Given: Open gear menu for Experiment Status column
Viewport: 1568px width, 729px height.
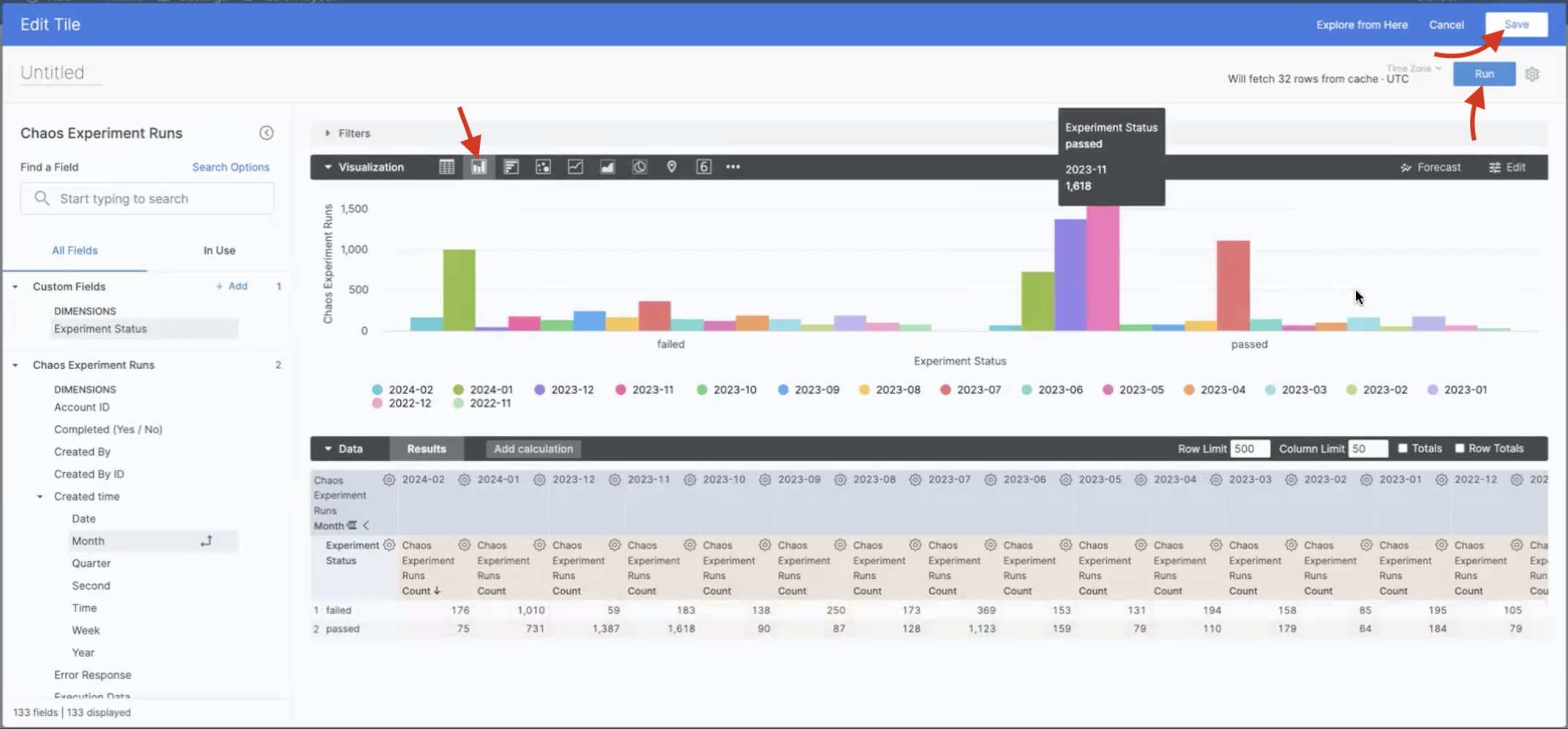Looking at the screenshot, I should pos(389,545).
